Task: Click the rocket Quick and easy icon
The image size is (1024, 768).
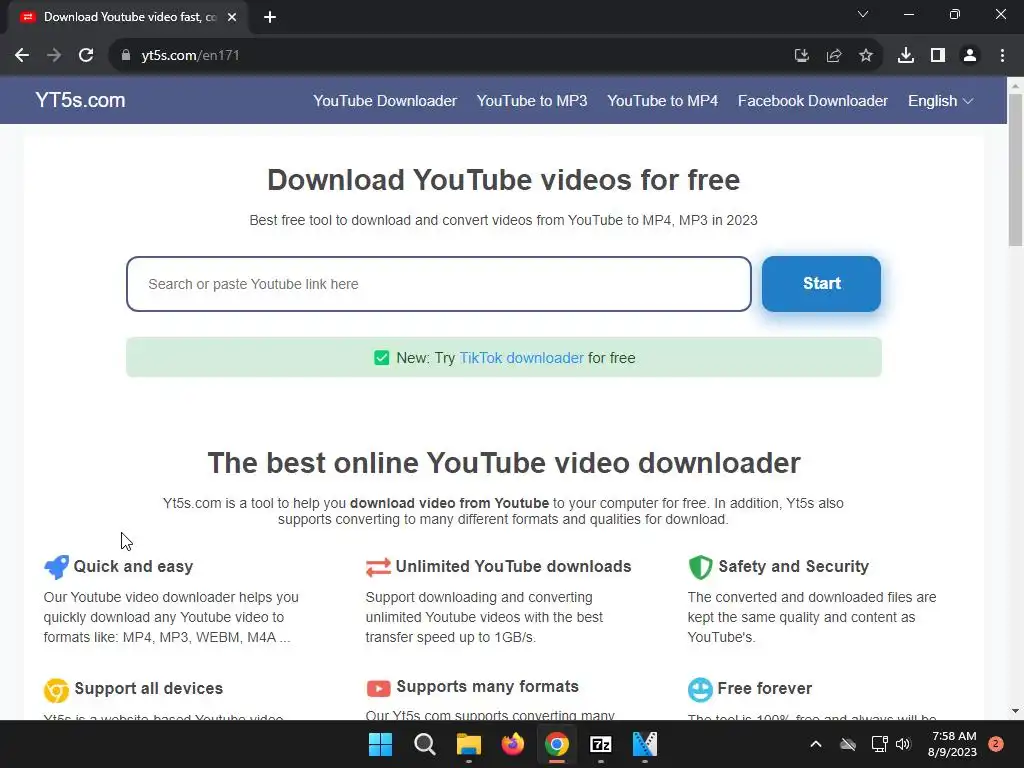Action: tap(56, 567)
